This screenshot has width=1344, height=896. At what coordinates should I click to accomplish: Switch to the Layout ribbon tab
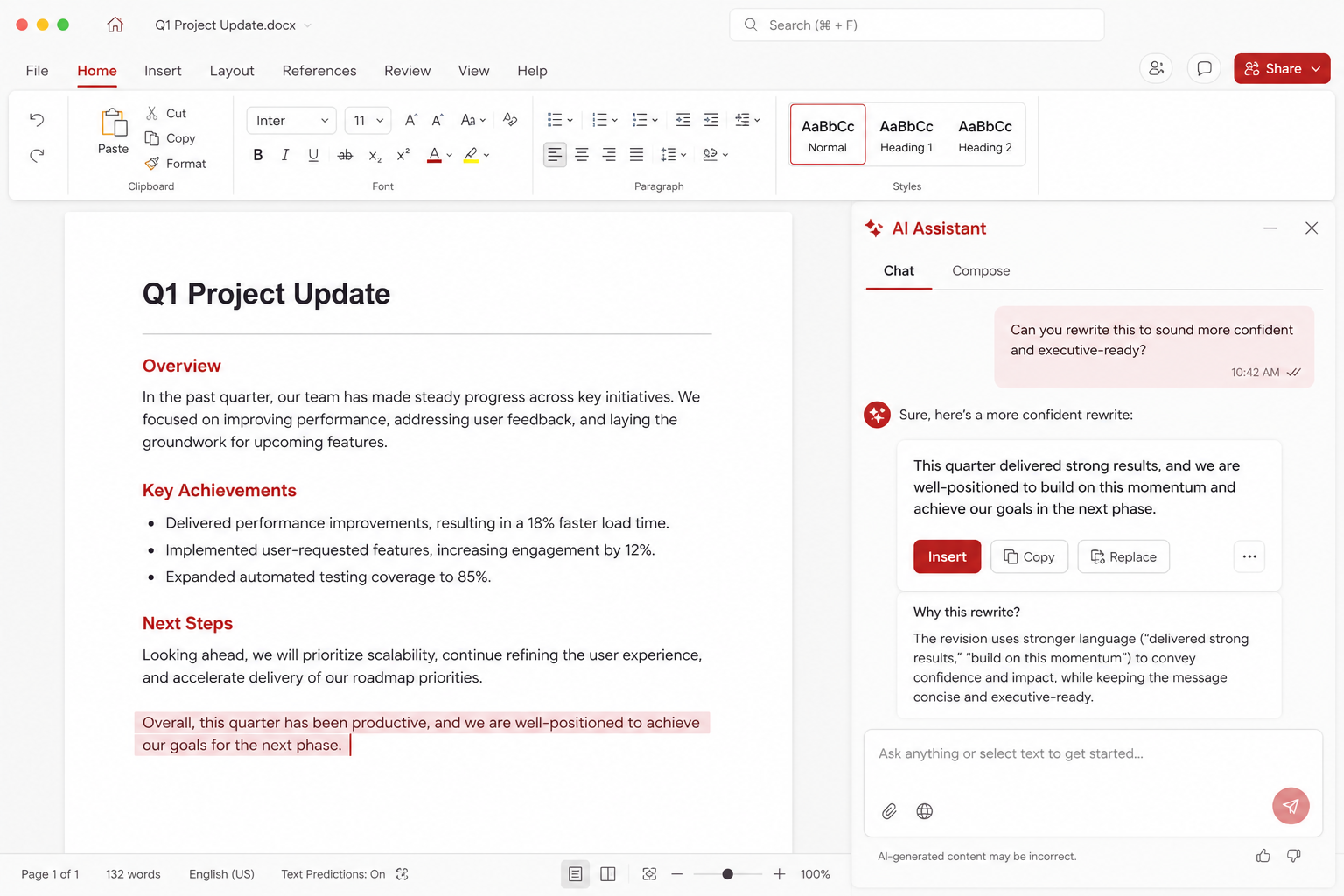point(232,71)
